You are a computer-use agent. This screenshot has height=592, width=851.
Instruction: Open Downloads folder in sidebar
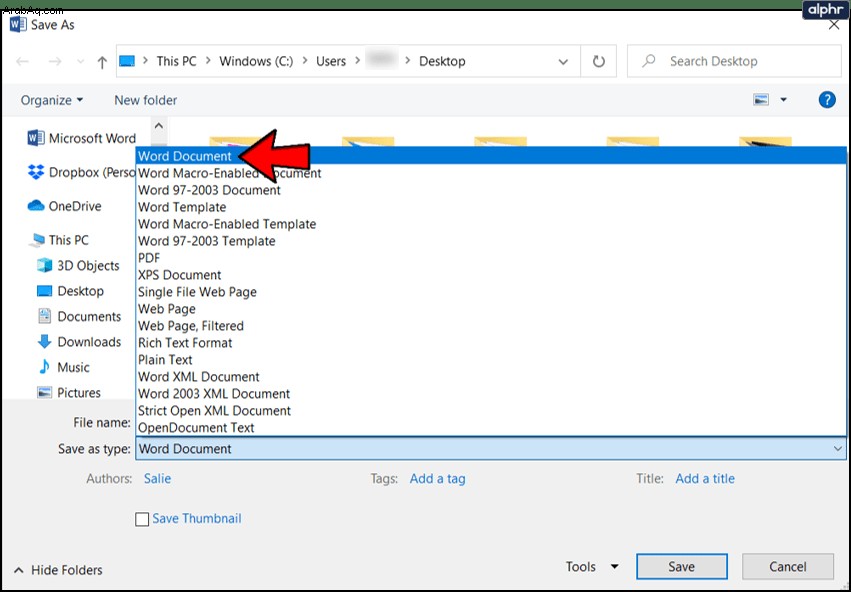79,342
